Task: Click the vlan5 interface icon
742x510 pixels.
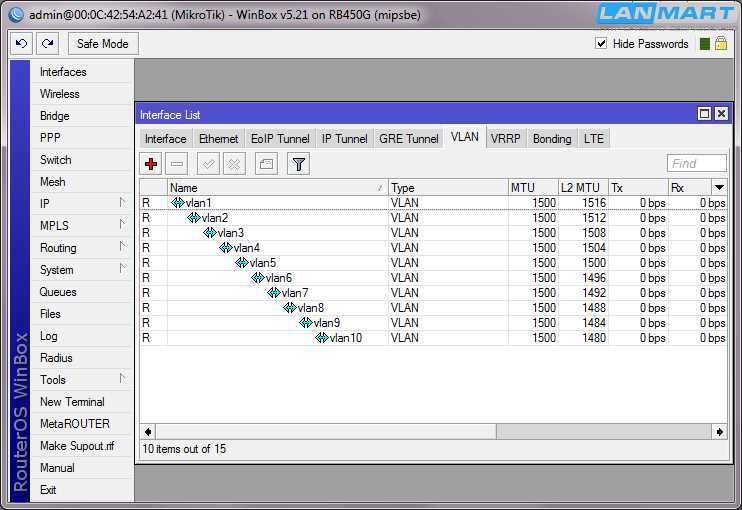Action: 242,263
